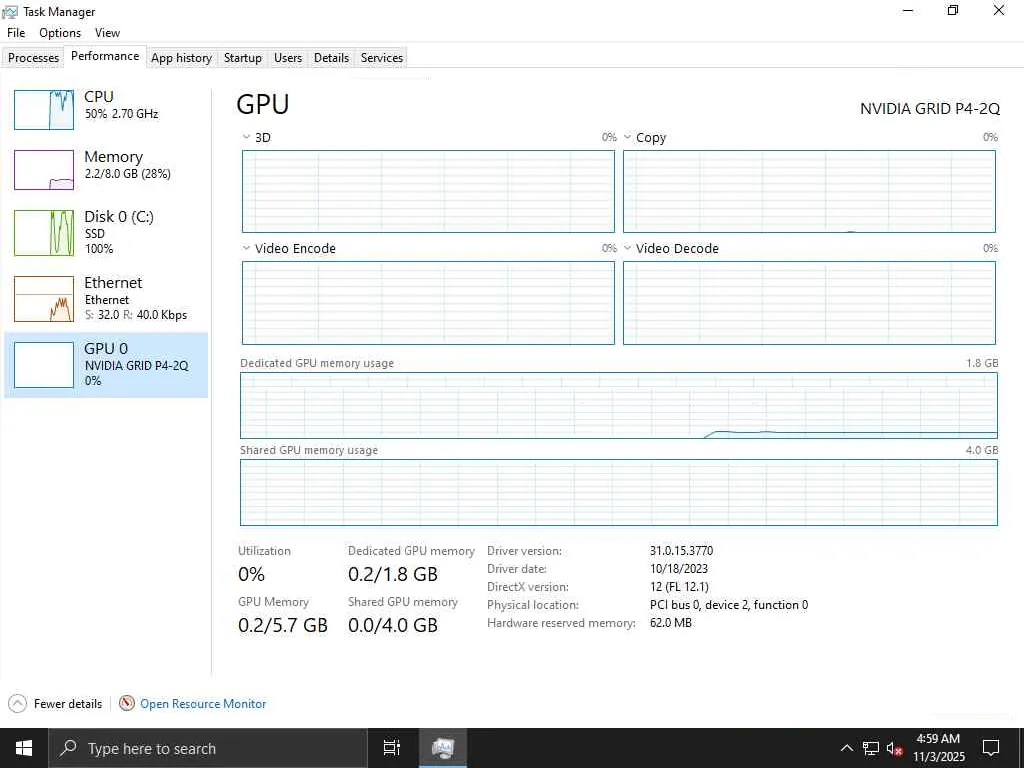This screenshot has height=768, width=1024.
Task: Open the Options menu
Action: point(60,33)
